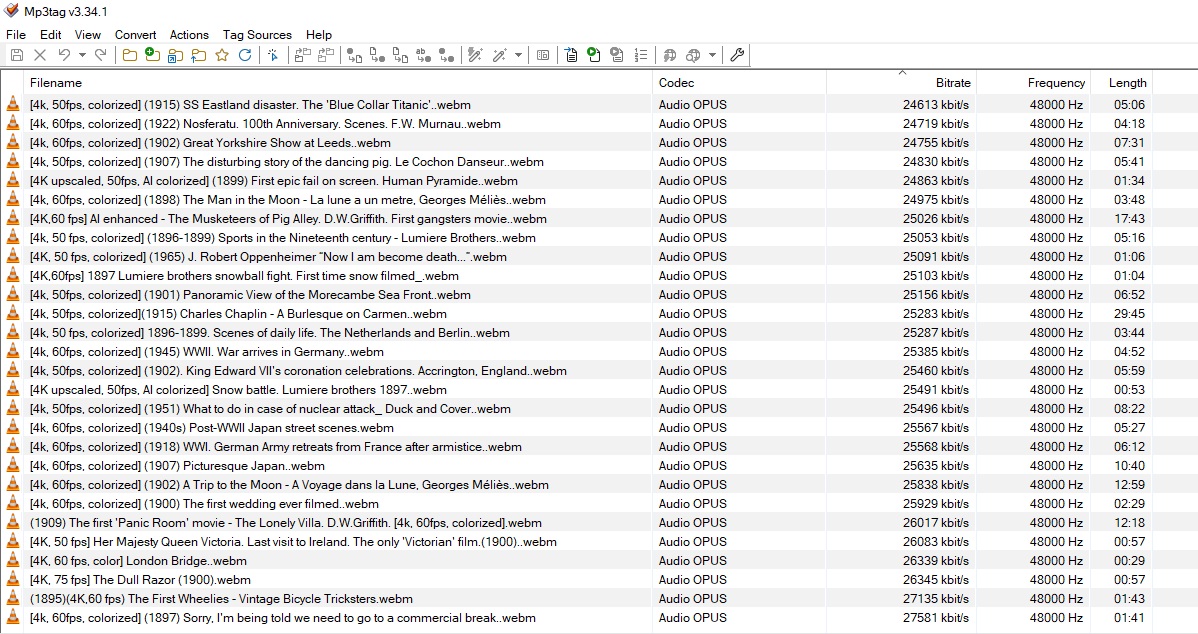Open the Tag Sources menu

257,34
